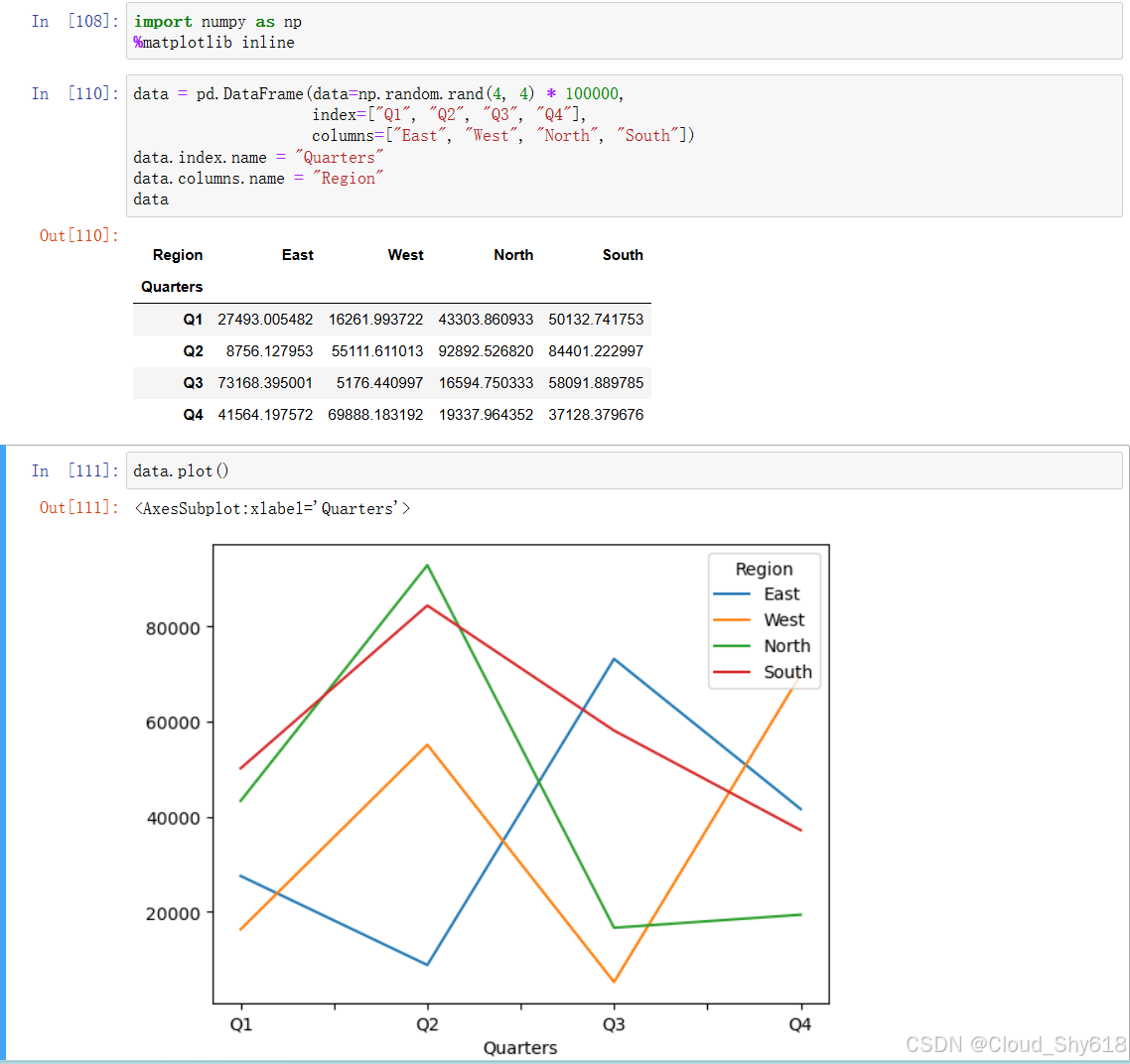The height and width of the screenshot is (1064, 1130).
Task: Click the West legend label
Action: pyautogui.click(x=784, y=620)
